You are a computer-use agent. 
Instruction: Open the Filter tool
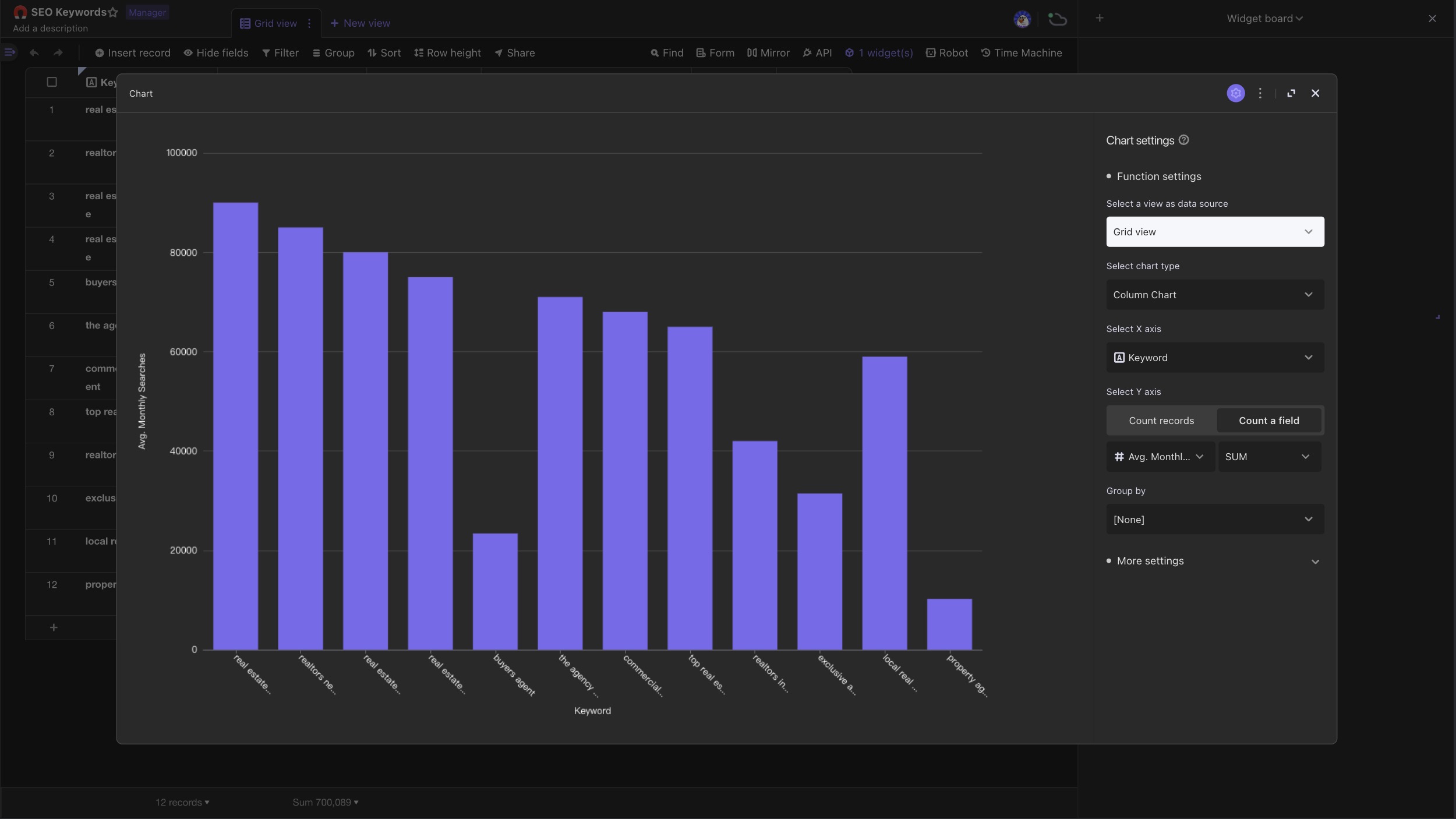(280, 53)
